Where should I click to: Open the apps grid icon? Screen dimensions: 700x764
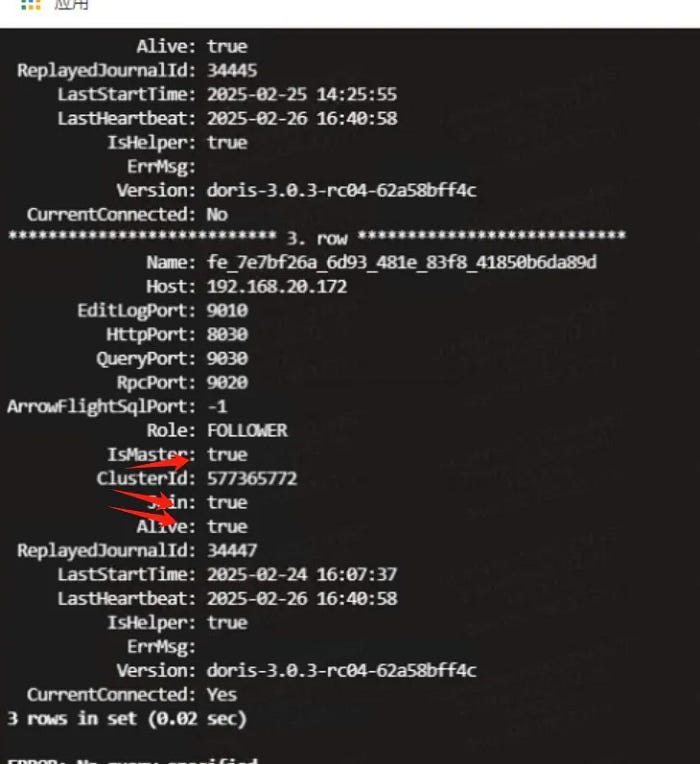click(31, 4)
